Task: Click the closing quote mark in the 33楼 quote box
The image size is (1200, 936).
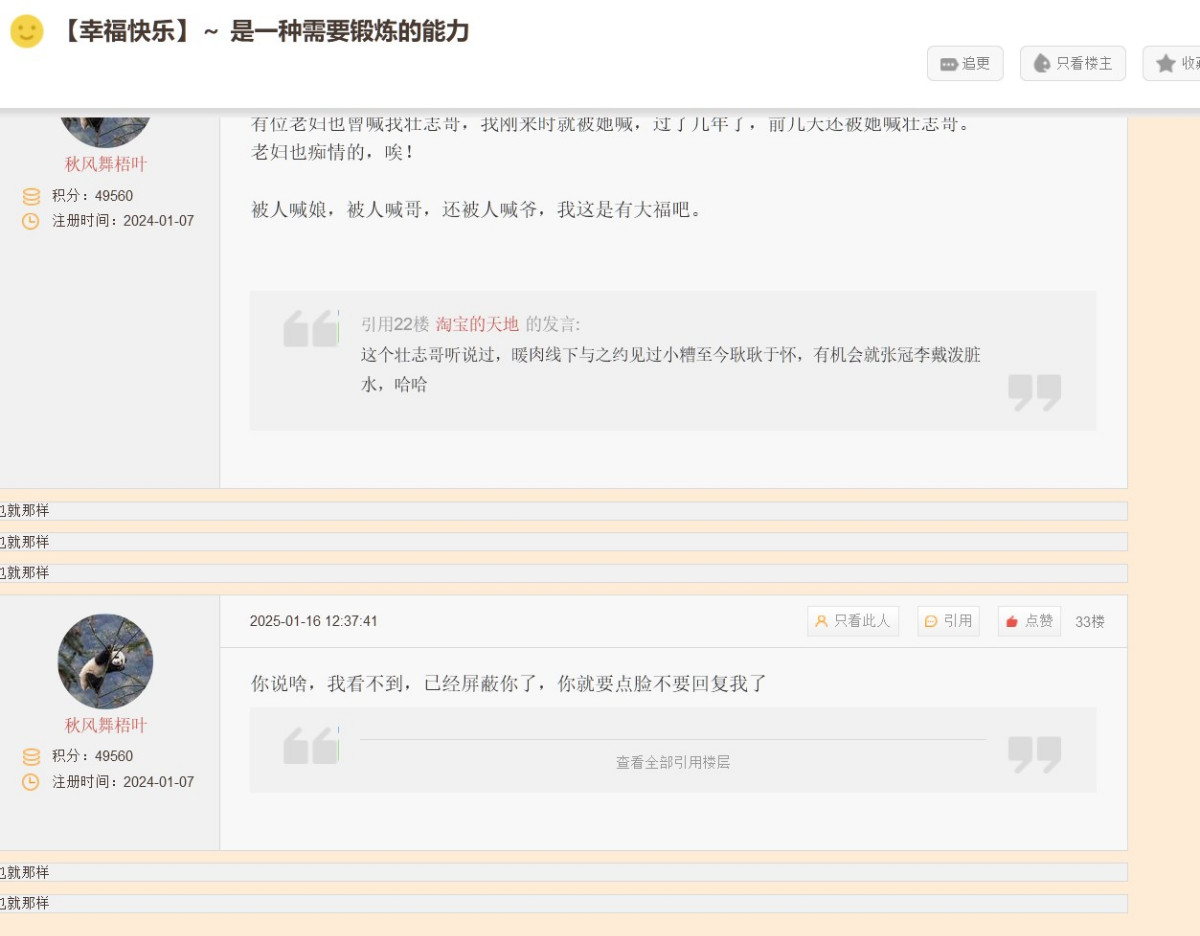Action: coord(1034,755)
